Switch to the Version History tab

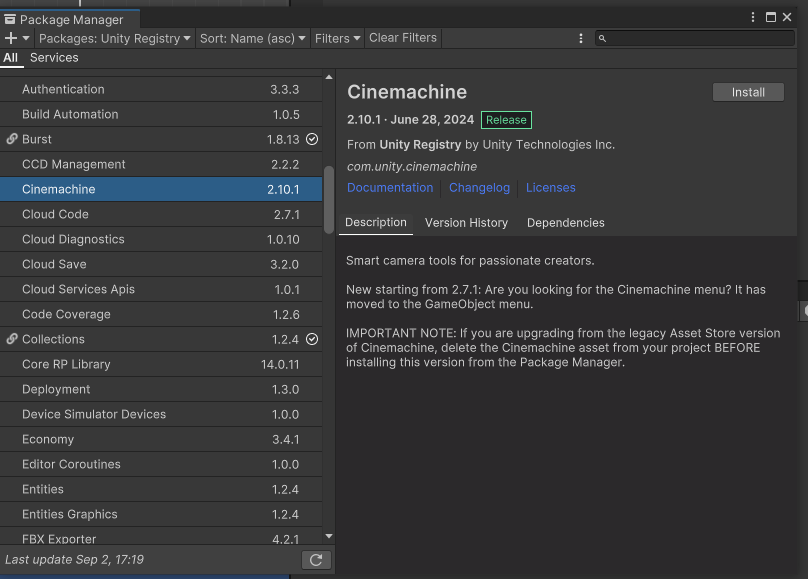pyautogui.click(x=466, y=223)
